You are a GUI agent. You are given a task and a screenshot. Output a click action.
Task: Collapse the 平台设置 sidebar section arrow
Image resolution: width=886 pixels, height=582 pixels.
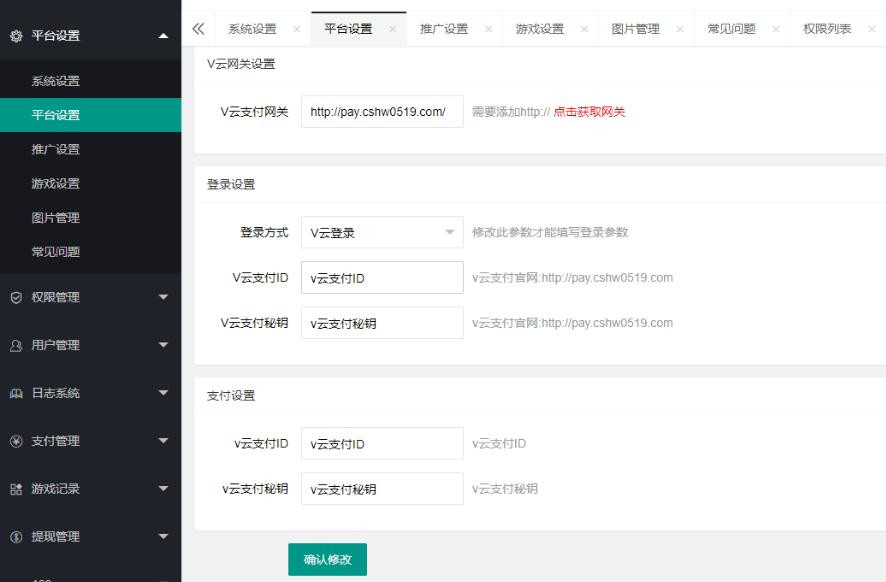pos(163,36)
